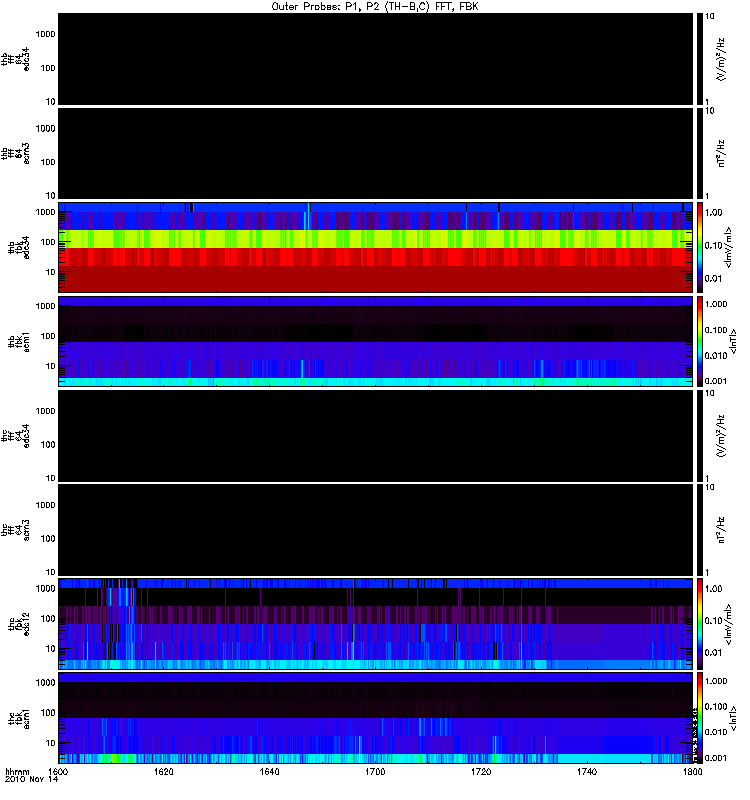Click the 'thc fff 64 edc34' y-axis label
Image resolution: width=750 pixels, height=800 pixels.
click(x=15, y=436)
